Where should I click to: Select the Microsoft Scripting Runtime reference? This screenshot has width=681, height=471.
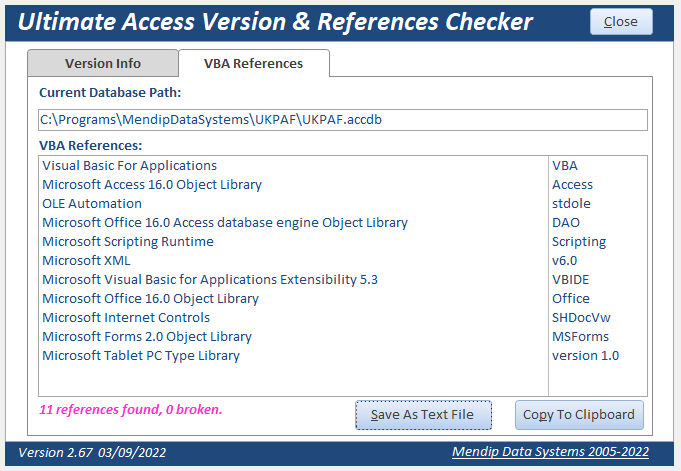[x=128, y=242]
